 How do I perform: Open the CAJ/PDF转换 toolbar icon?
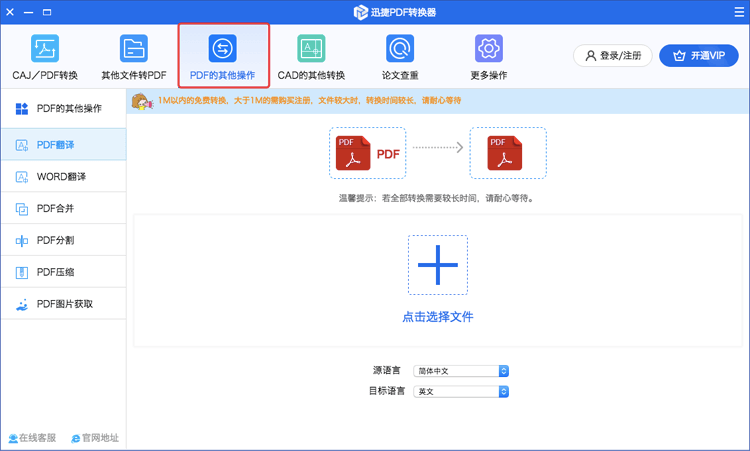[45, 48]
